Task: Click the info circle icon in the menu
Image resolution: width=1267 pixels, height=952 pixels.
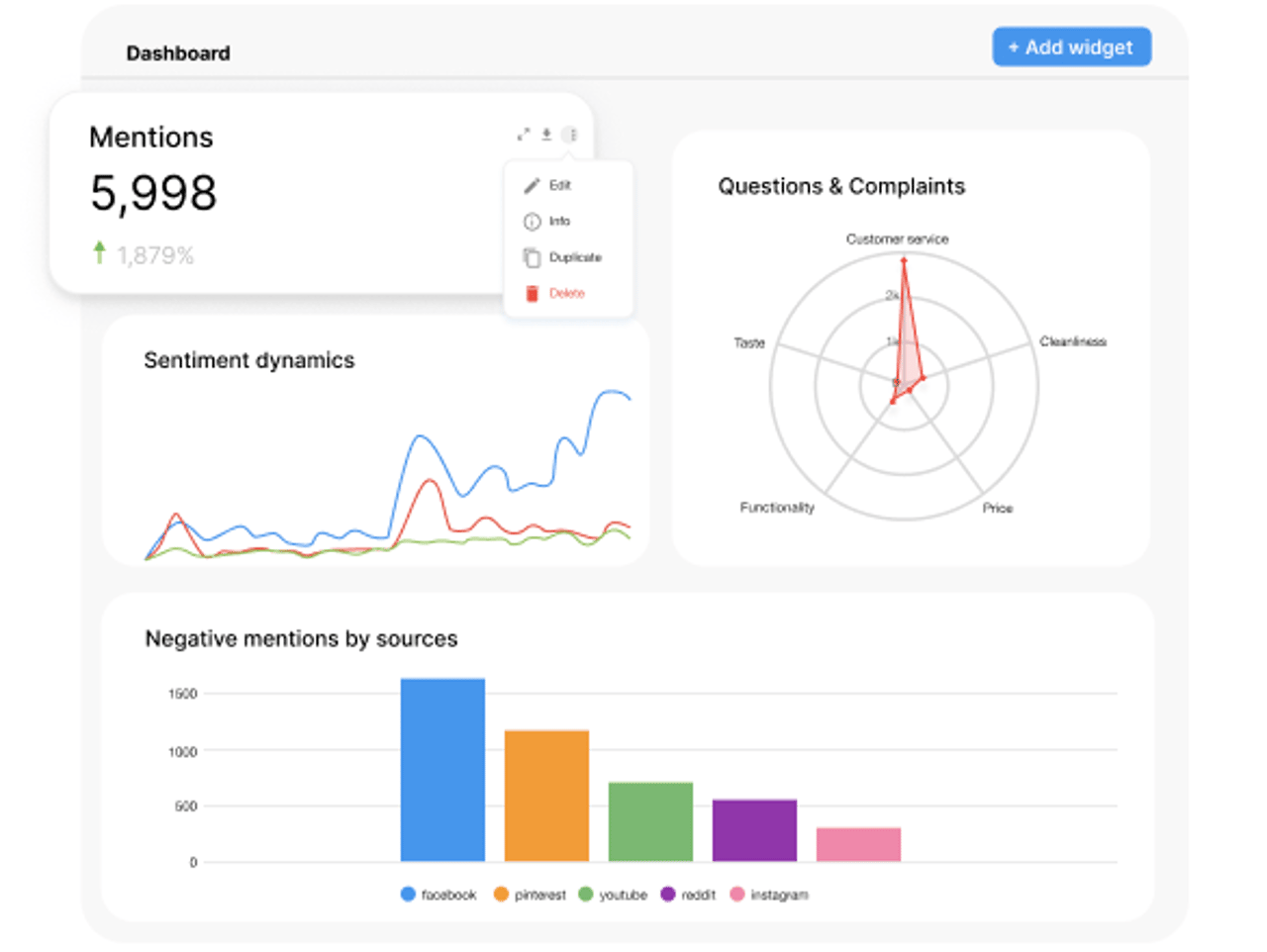Action: [x=532, y=221]
